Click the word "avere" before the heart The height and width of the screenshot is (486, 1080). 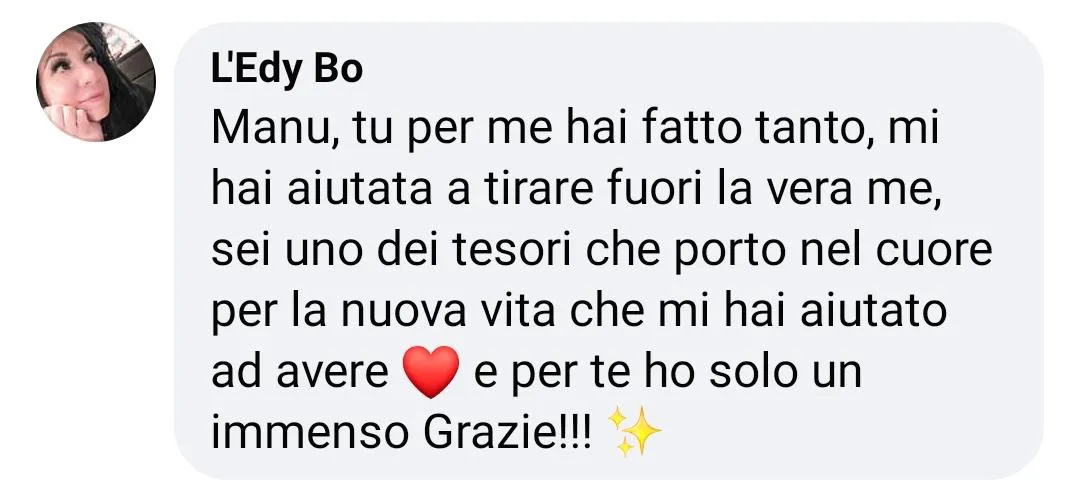click(333, 372)
